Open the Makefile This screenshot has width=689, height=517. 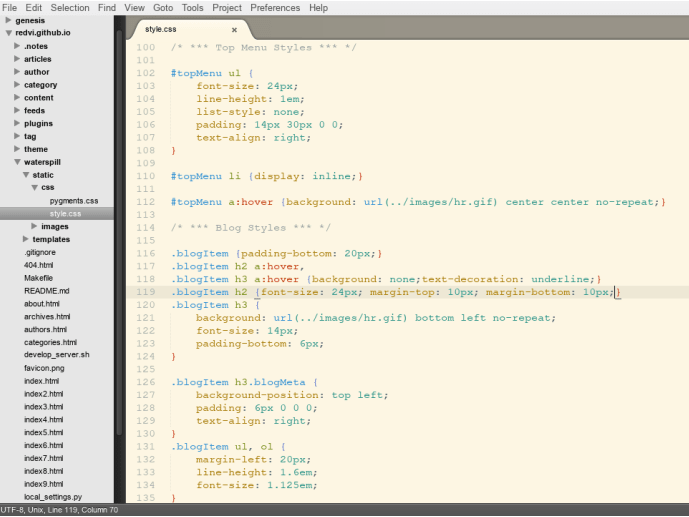click(38, 278)
